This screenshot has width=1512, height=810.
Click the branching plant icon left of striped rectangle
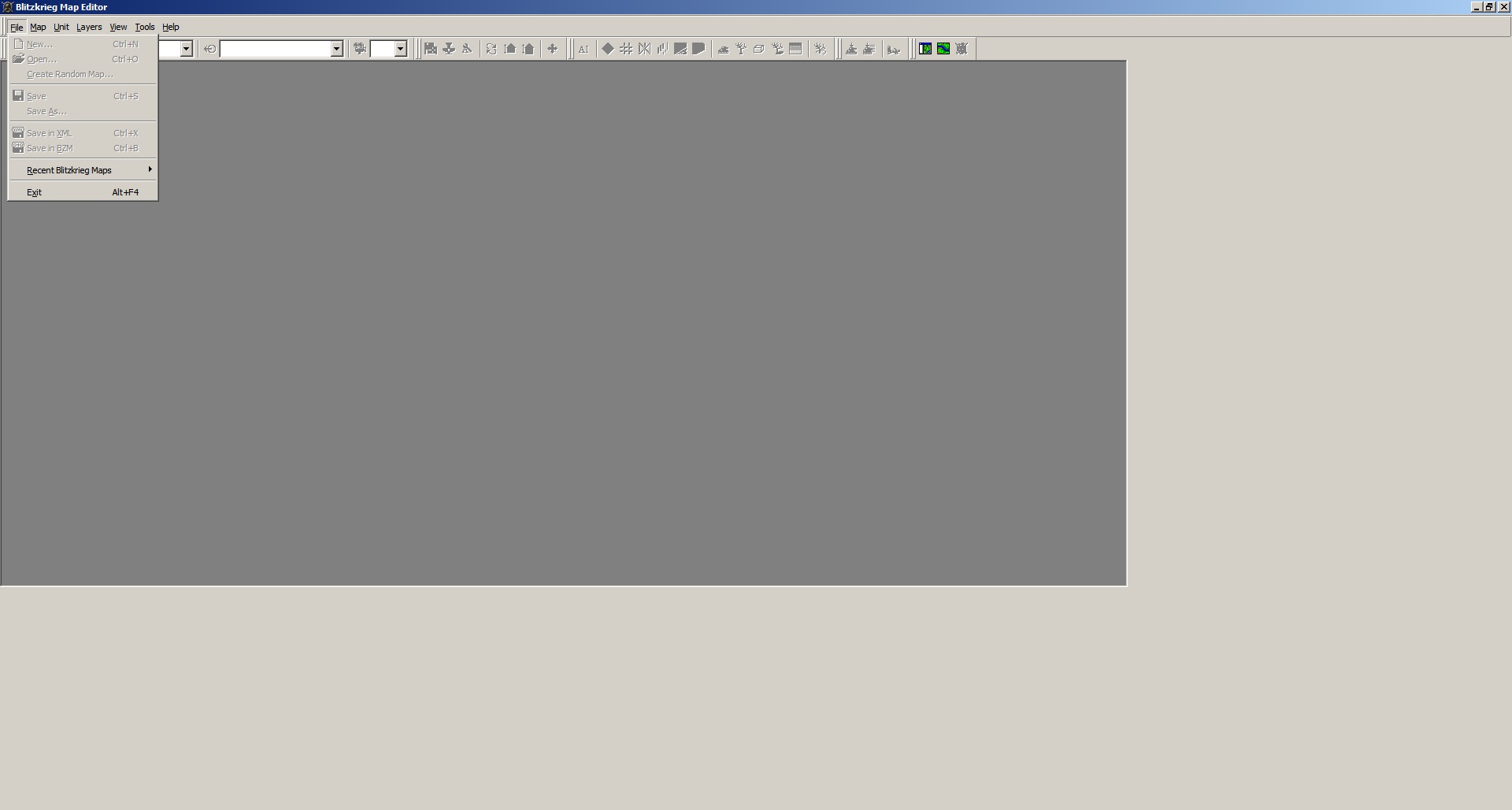click(x=777, y=49)
